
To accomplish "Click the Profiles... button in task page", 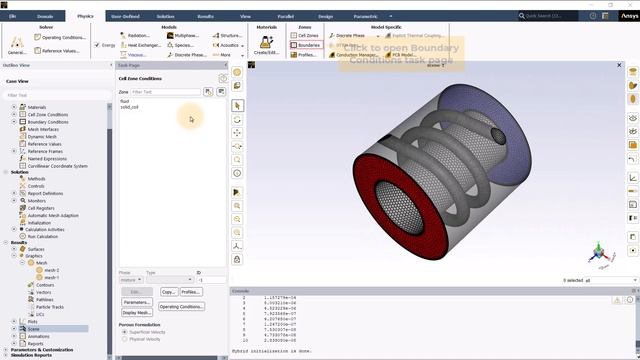I will (x=191, y=292).
